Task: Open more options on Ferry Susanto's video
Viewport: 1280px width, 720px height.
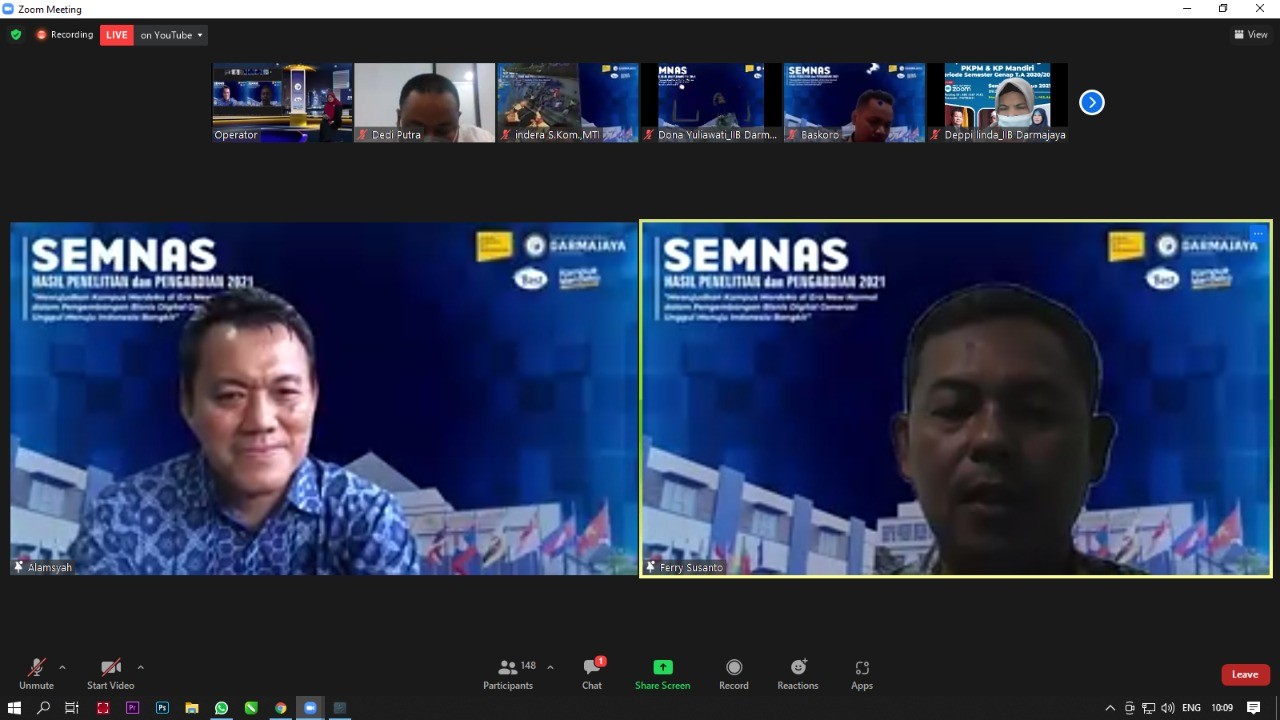Action: pyautogui.click(x=1258, y=234)
